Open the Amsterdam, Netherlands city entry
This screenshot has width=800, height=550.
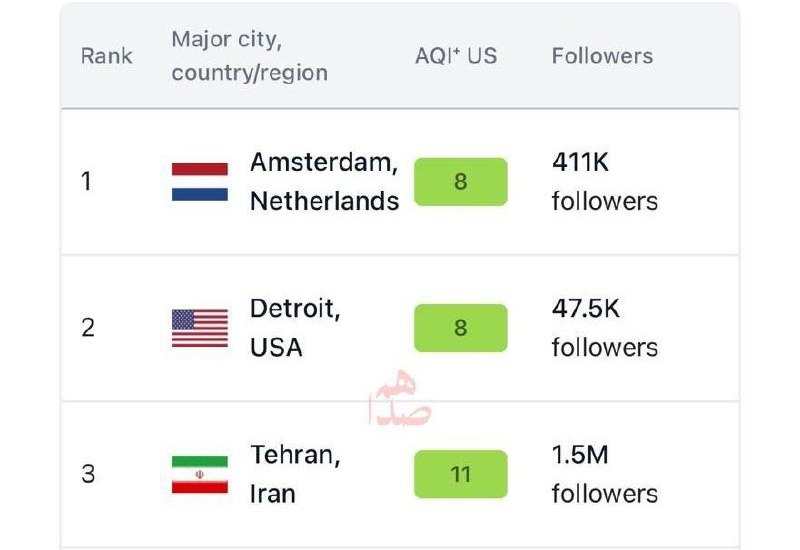pos(323,181)
